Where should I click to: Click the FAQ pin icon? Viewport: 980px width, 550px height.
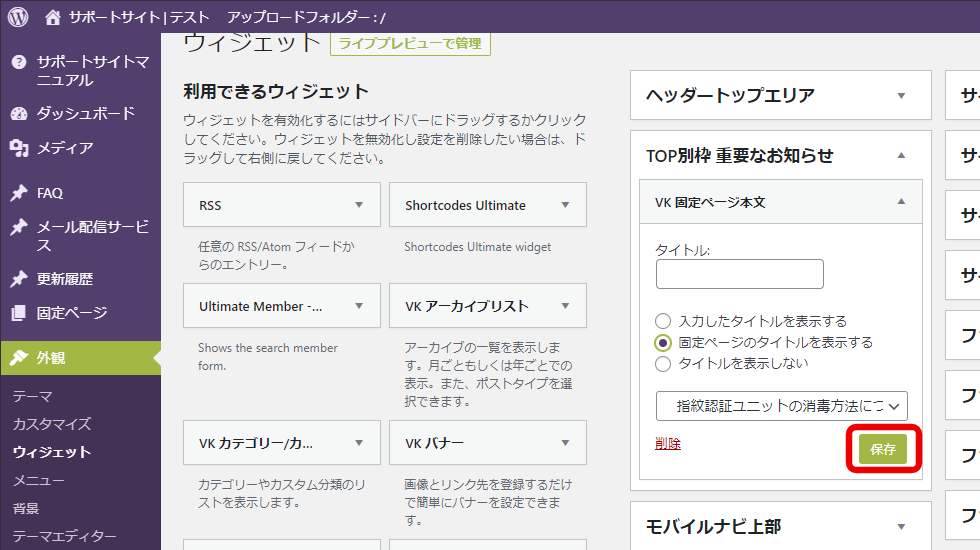point(19,193)
